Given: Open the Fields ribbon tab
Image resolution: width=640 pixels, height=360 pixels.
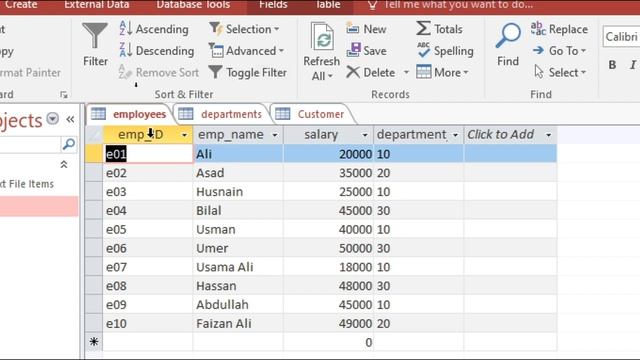Looking at the screenshot, I should (273, 4).
